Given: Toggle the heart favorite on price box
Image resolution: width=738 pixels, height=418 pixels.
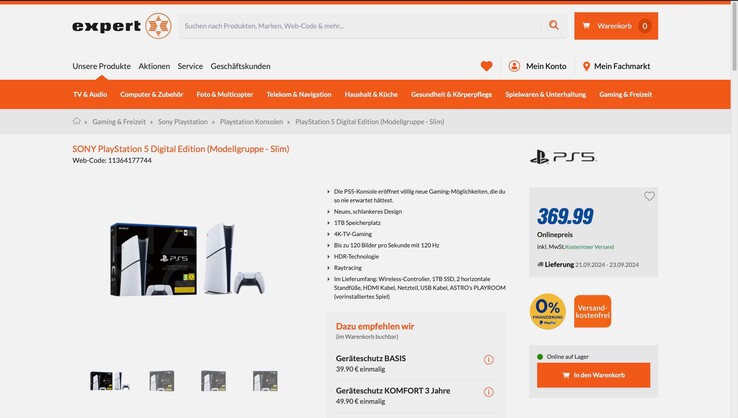Looking at the screenshot, I should click(649, 196).
